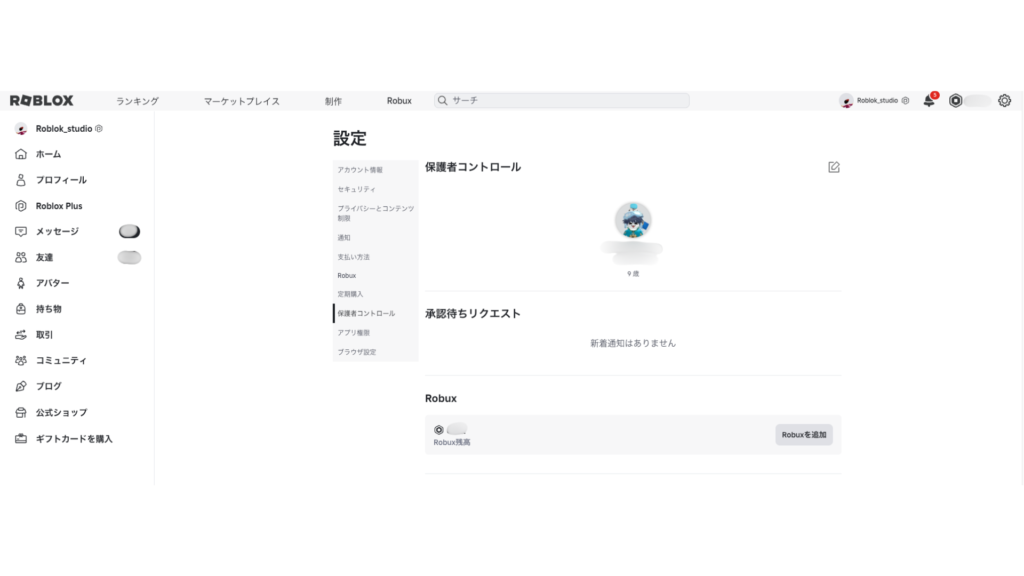Image resolution: width=1024 pixels, height=576 pixels.
Task: Open メッセージ in the sidebar
Action: pos(46,231)
